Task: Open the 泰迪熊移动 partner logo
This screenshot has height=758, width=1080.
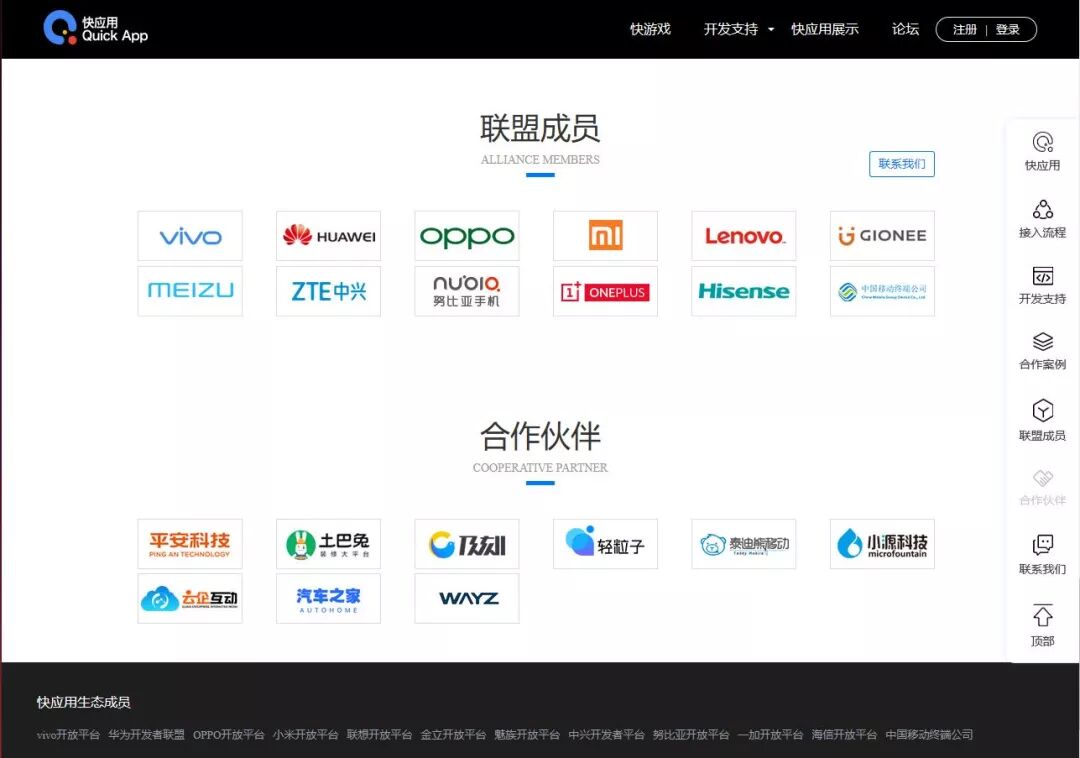Action: (x=744, y=544)
